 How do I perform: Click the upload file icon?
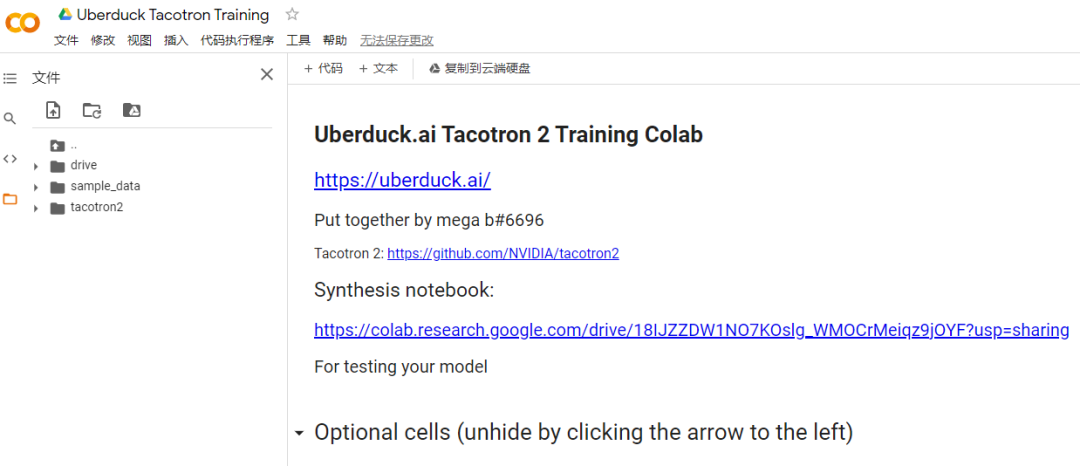53,110
